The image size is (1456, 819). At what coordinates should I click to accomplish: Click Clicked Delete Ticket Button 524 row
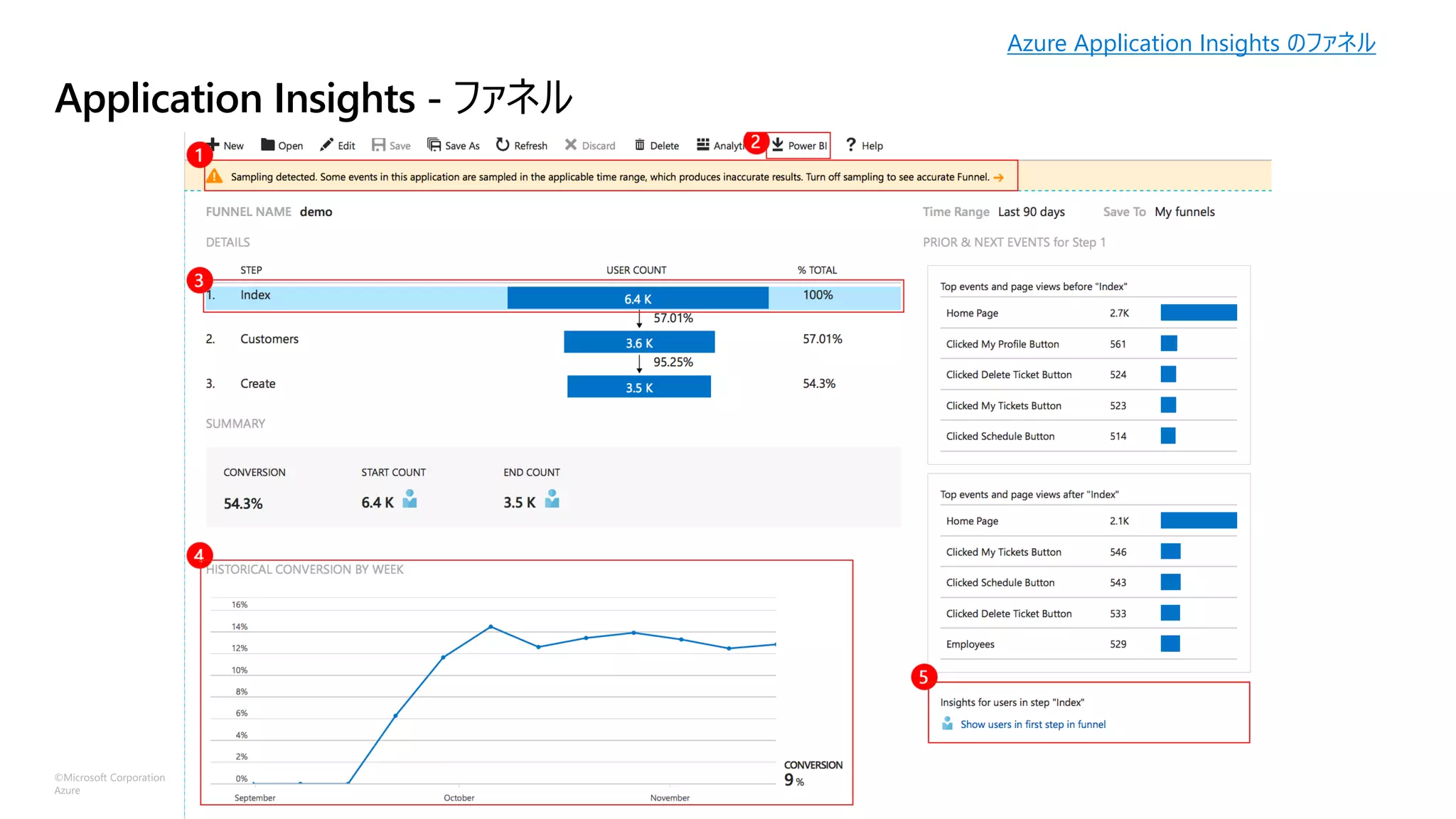point(1088,375)
